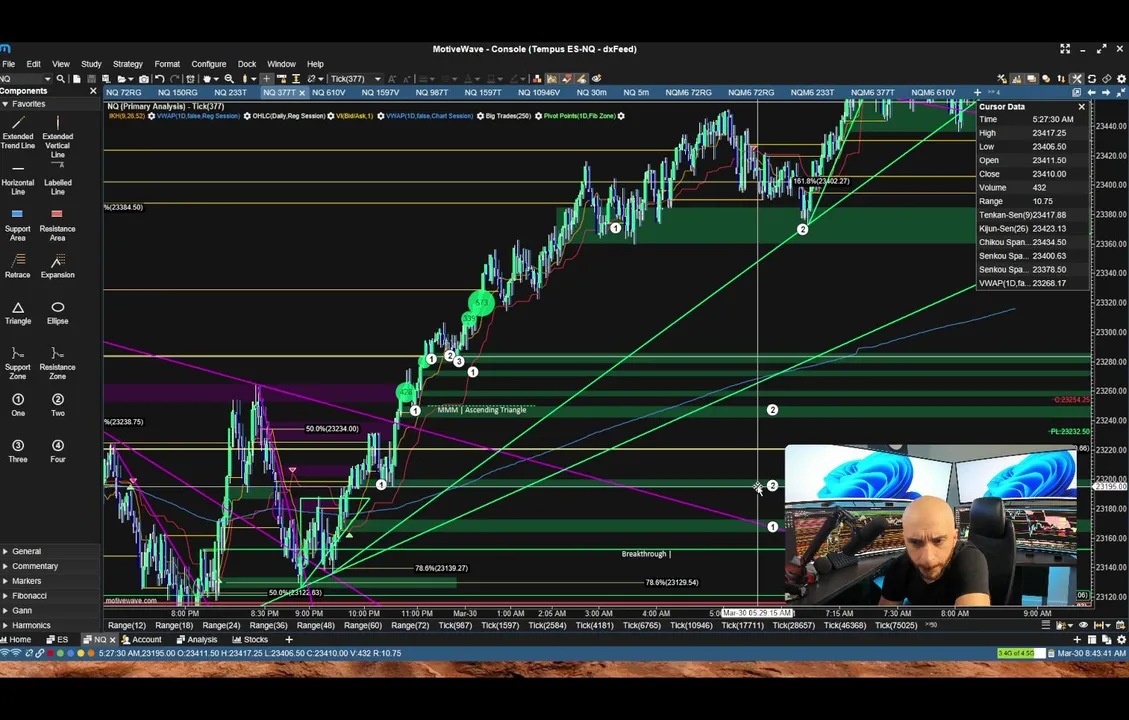Switch to the NQM6 233T chart tab
Viewport: 1129px width, 720px height.
[812, 92]
